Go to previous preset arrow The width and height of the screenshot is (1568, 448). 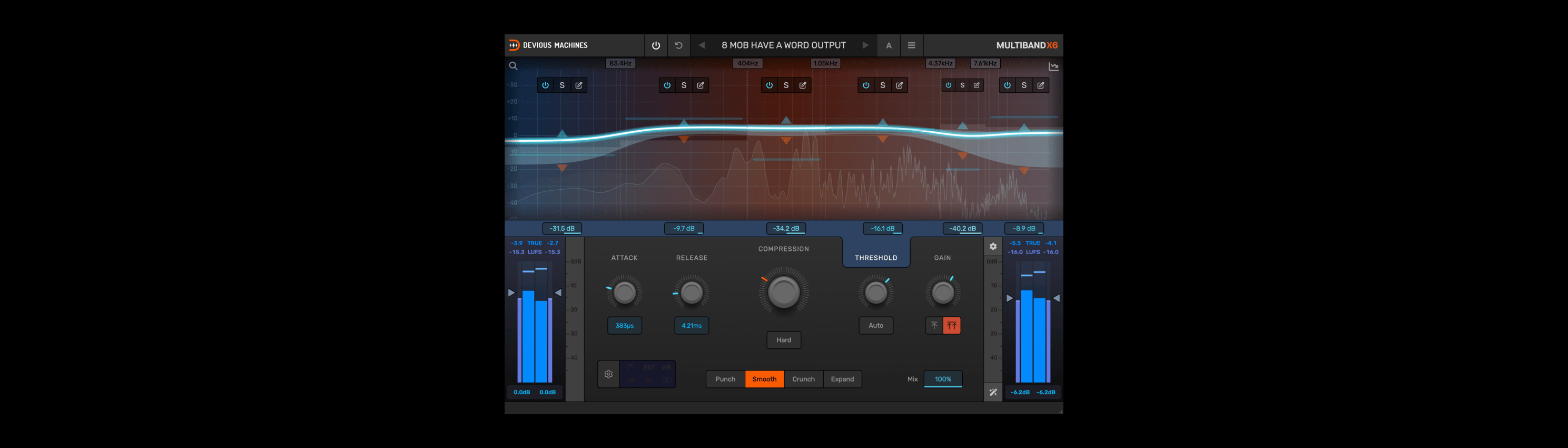(x=702, y=46)
